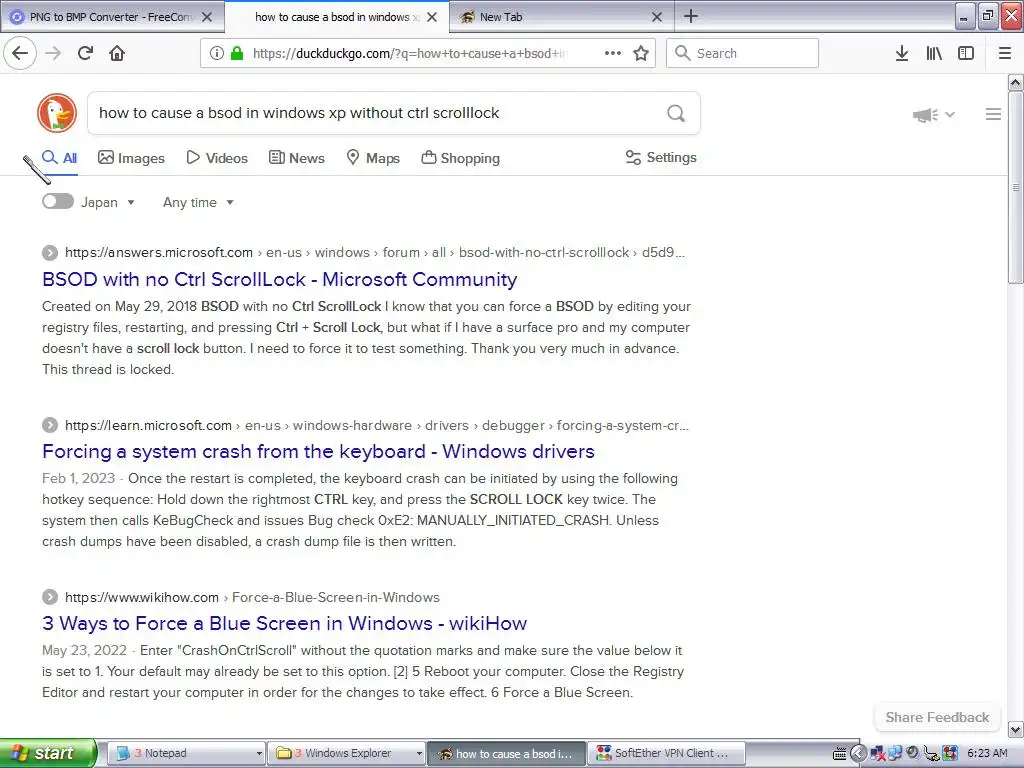Viewport: 1024px width, 768px height.
Task: Click the system tray keyboard icon
Action: pyautogui.click(x=840, y=754)
